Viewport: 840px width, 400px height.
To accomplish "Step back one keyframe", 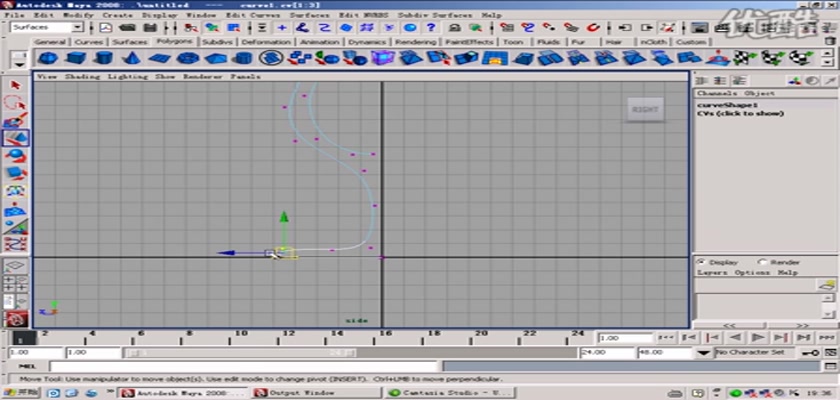I will [x=712, y=337].
